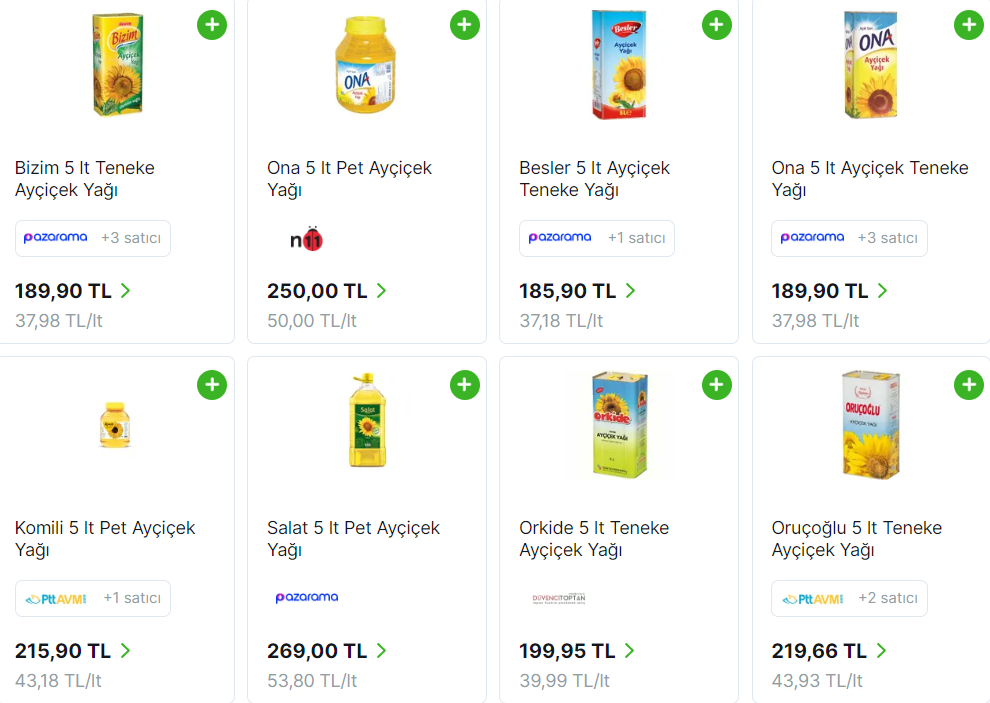Tap plus icon on Oruçoğlu Teneke card

click(968, 385)
